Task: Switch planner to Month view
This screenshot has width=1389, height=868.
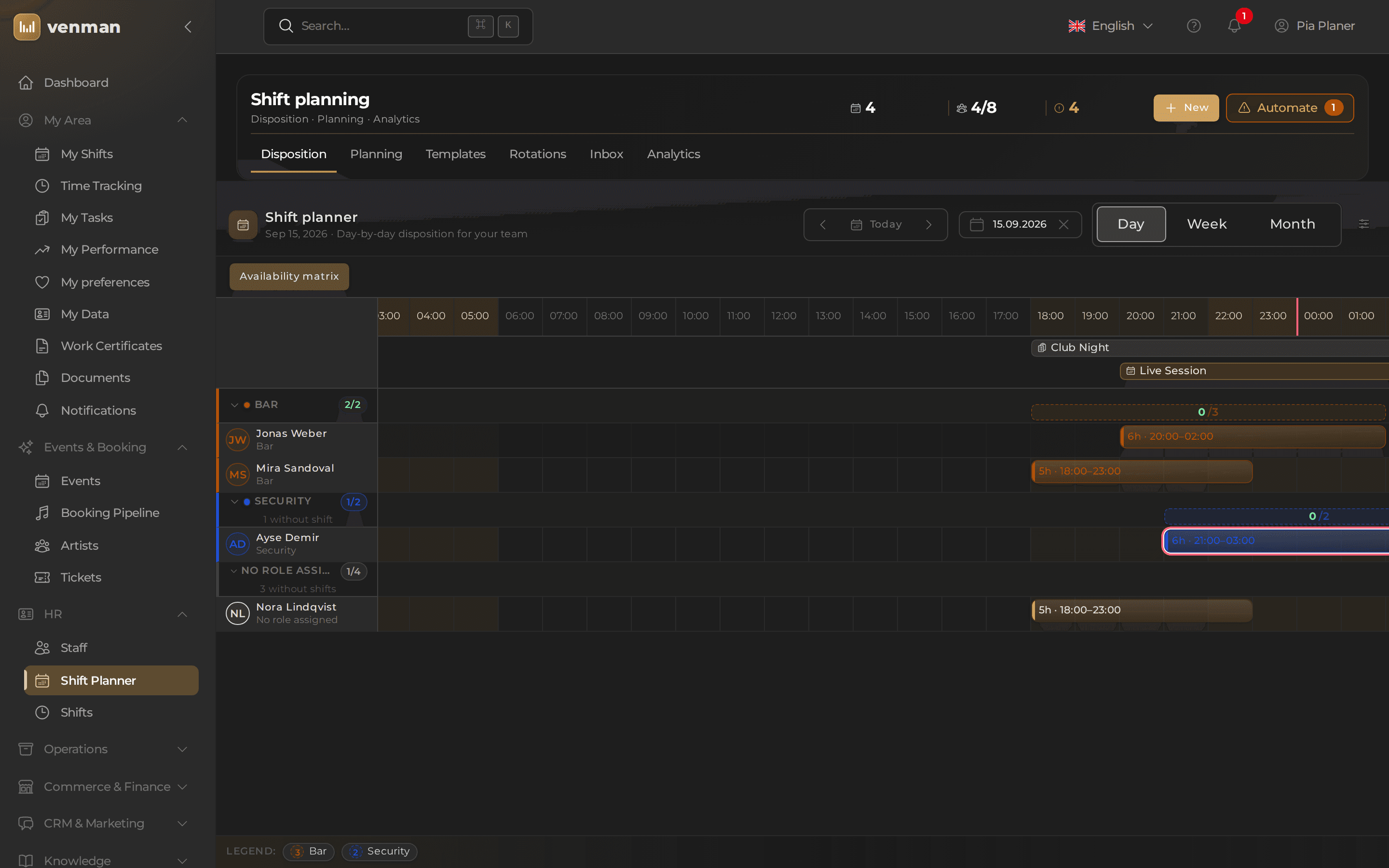Action: click(1293, 224)
